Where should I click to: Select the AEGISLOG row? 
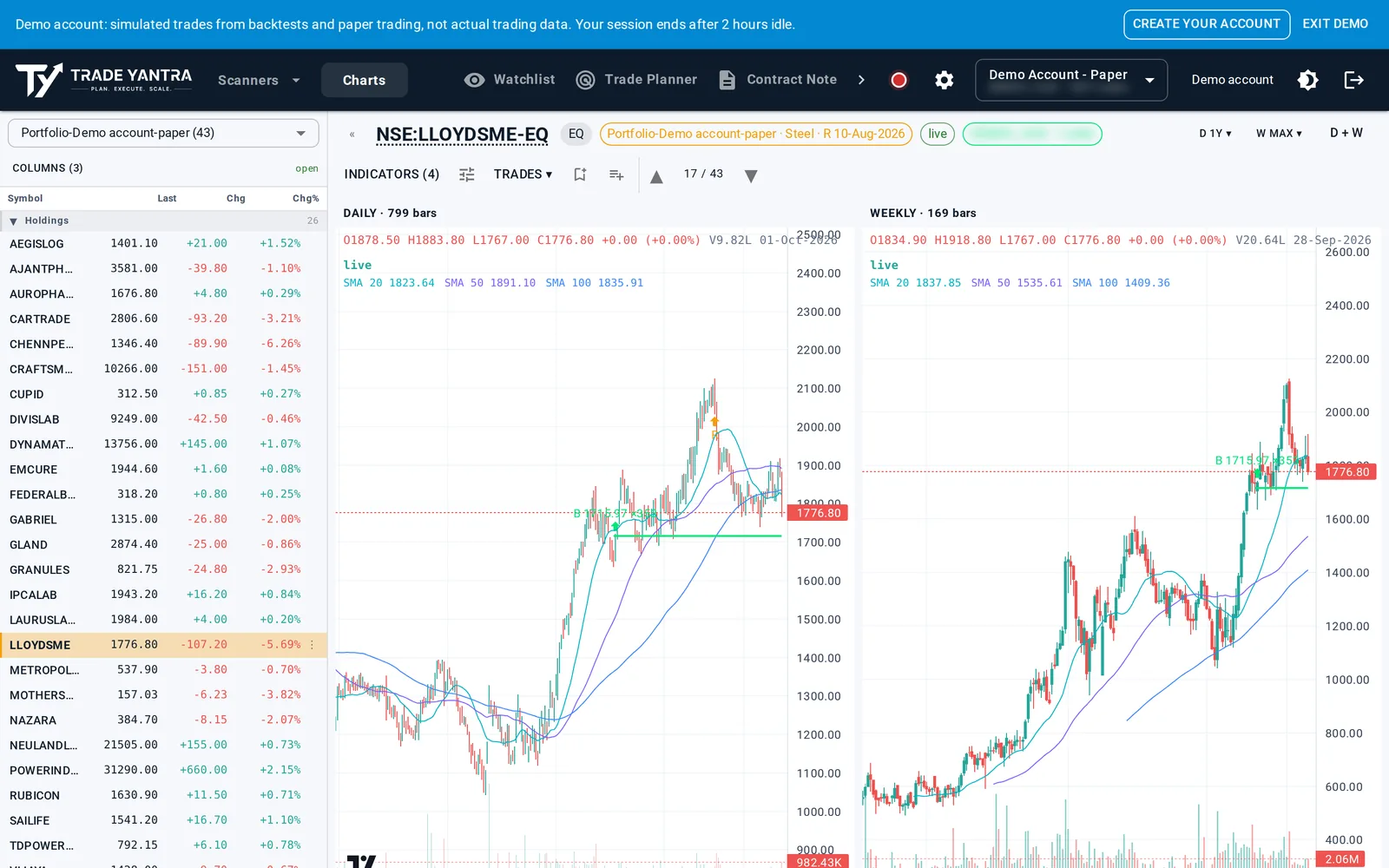(x=163, y=244)
